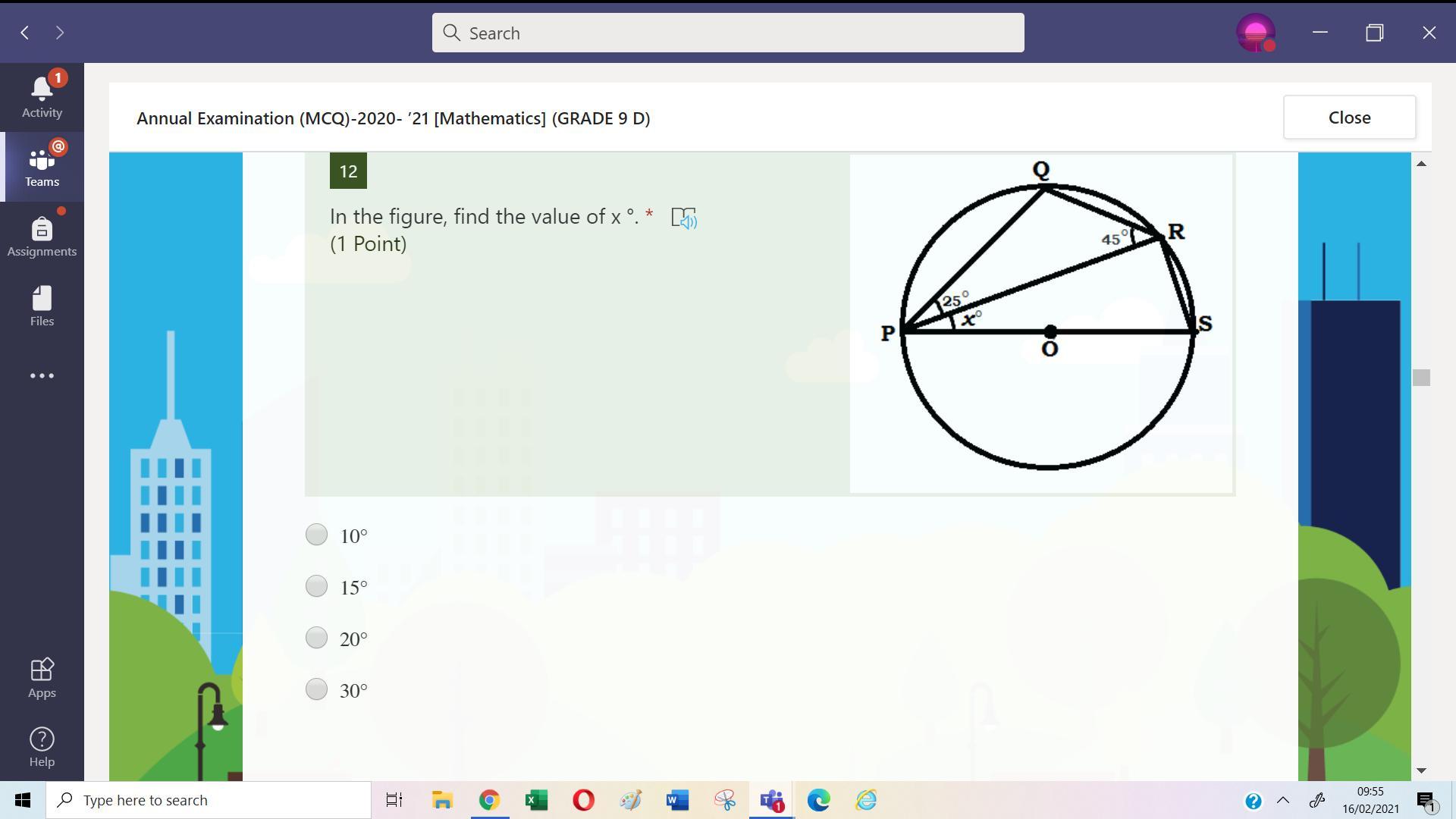Click the circle geometry figure image
This screenshot has width=1456, height=819.
click(1042, 325)
